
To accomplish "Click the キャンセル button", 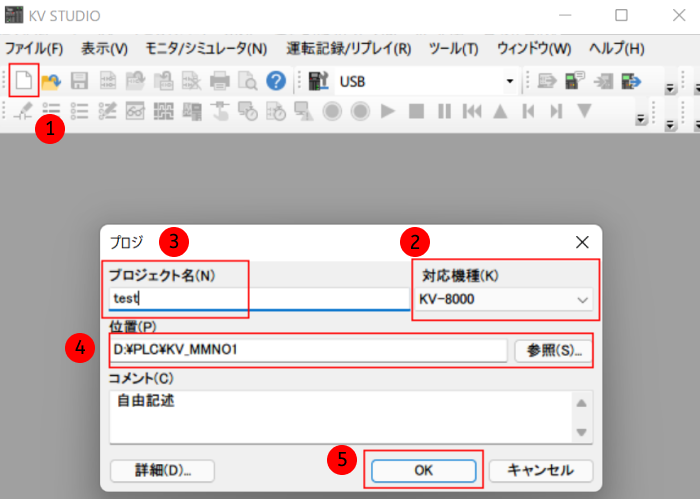I will tap(541, 470).
